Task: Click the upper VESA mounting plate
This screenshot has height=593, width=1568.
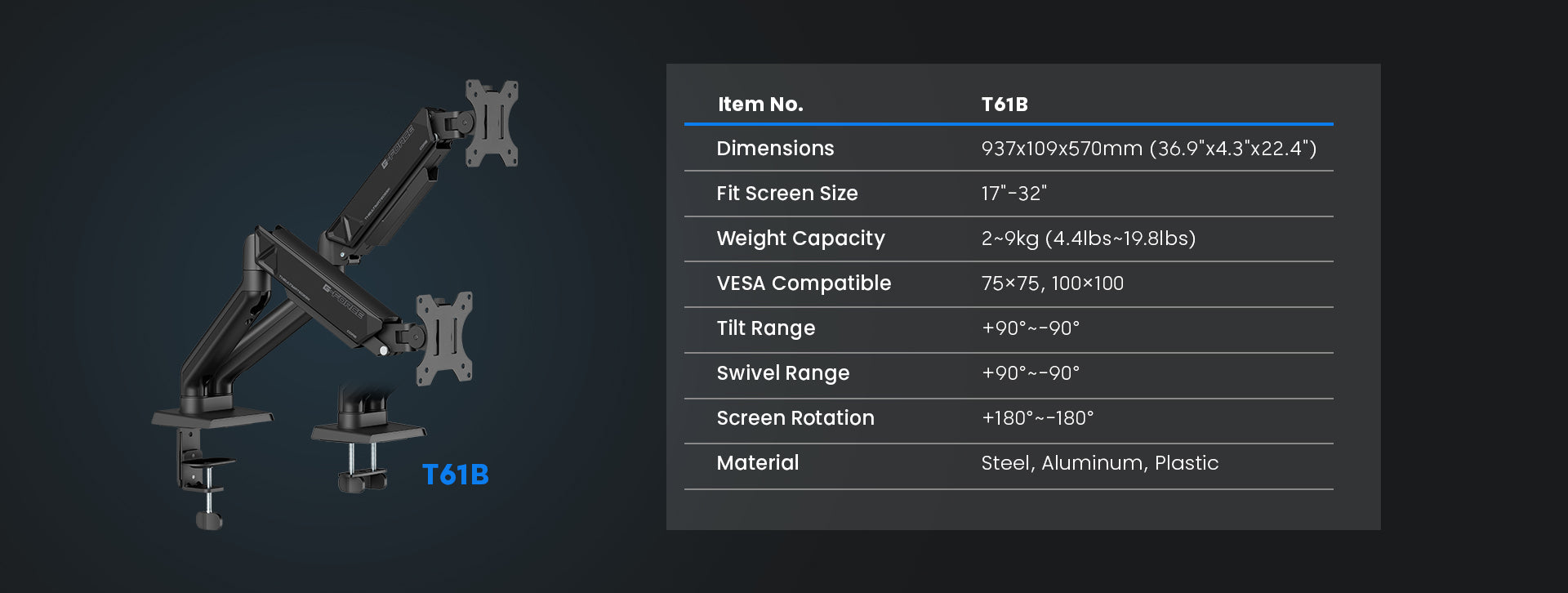Action: point(492,123)
